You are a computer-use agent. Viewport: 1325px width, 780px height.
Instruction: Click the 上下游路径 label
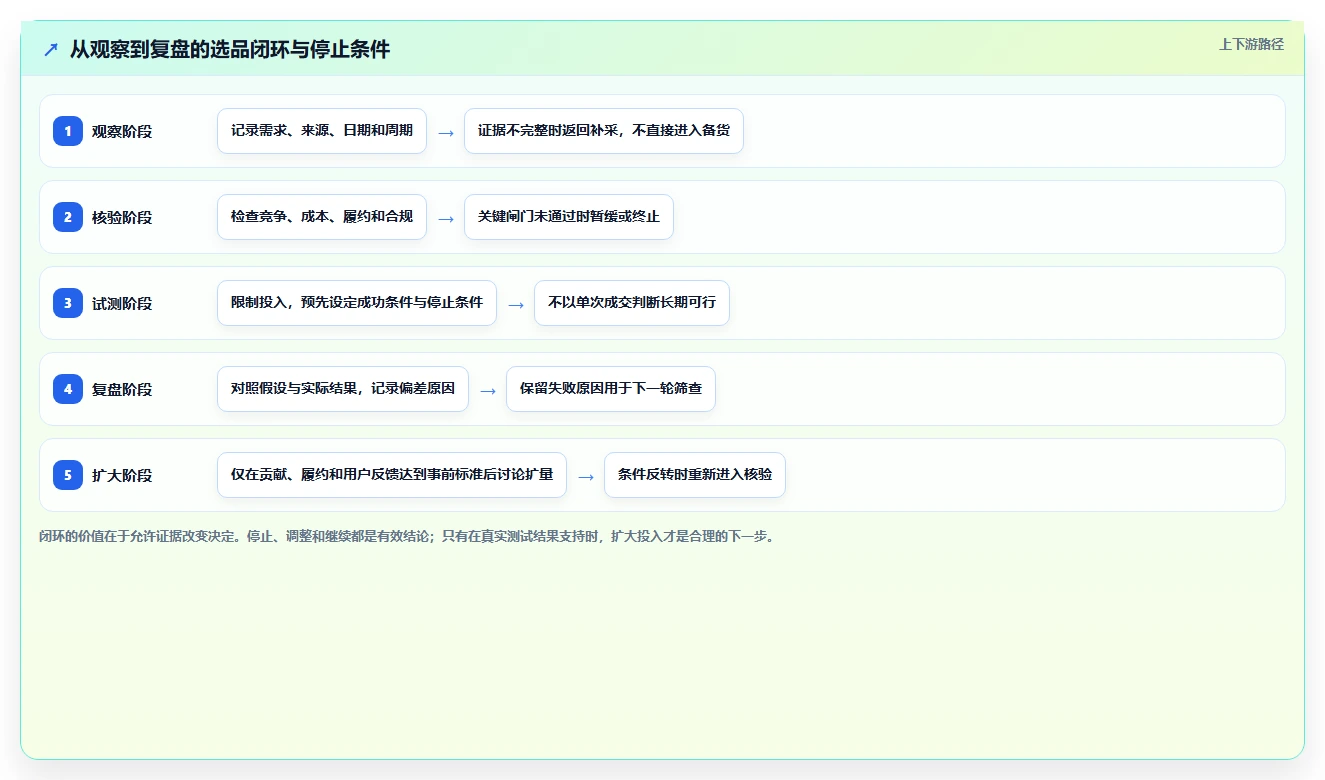1251,44
